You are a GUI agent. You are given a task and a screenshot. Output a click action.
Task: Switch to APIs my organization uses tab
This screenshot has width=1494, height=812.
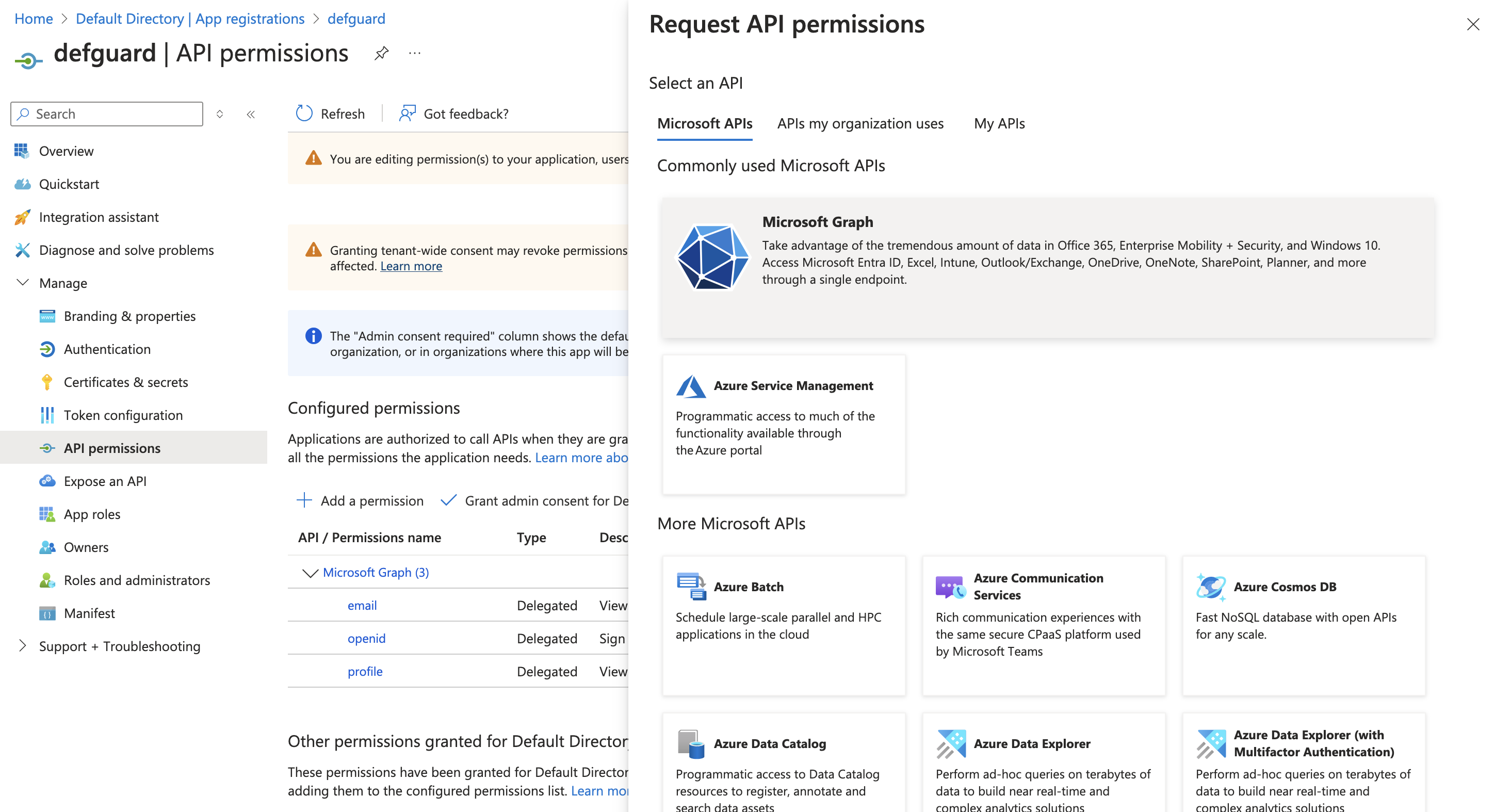[x=860, y=123]
